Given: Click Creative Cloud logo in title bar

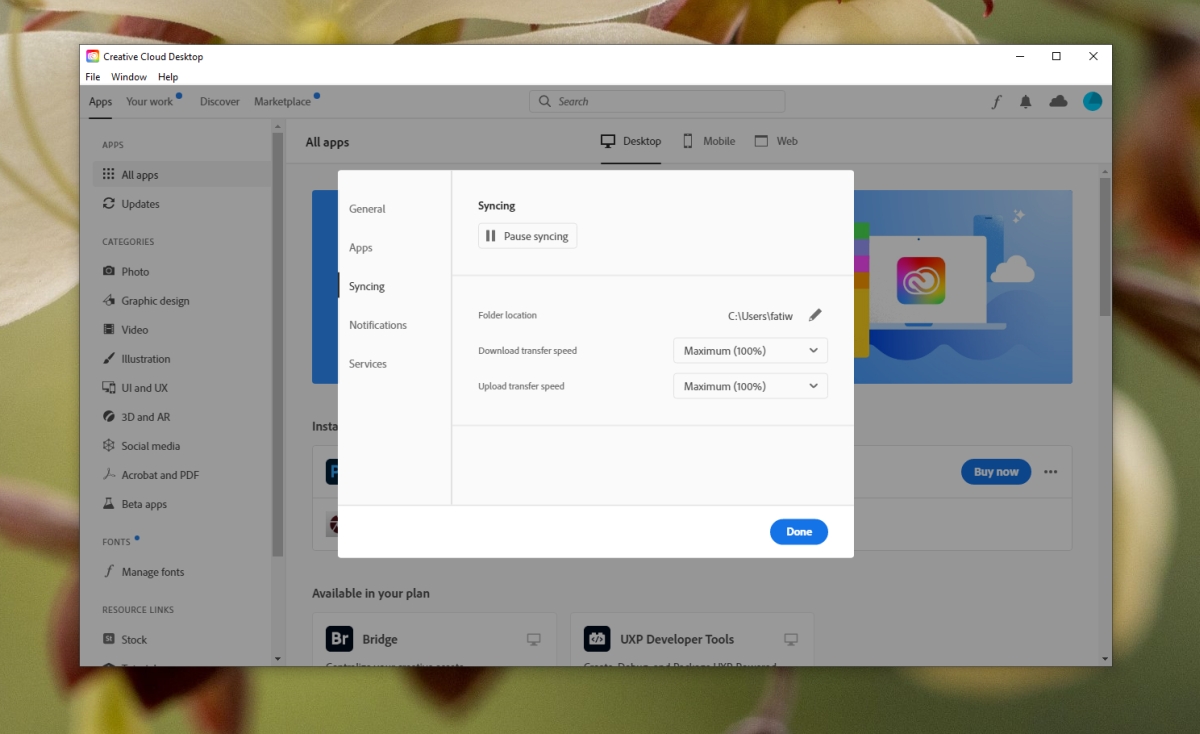Looking at the screenshot, I should click(x=92, y=57).
